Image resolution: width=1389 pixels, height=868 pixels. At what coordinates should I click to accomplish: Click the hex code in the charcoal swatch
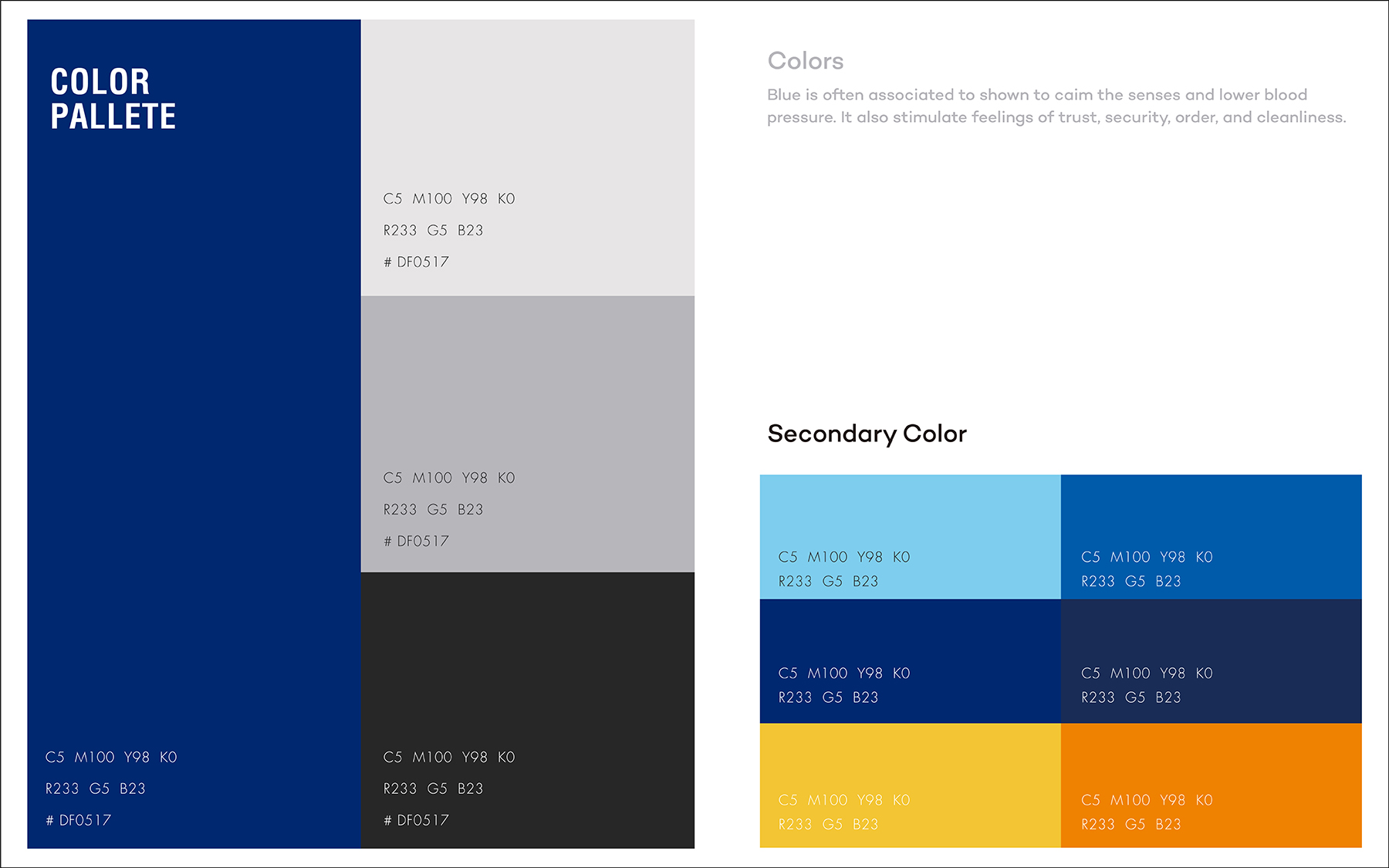(x=416, y=820)
